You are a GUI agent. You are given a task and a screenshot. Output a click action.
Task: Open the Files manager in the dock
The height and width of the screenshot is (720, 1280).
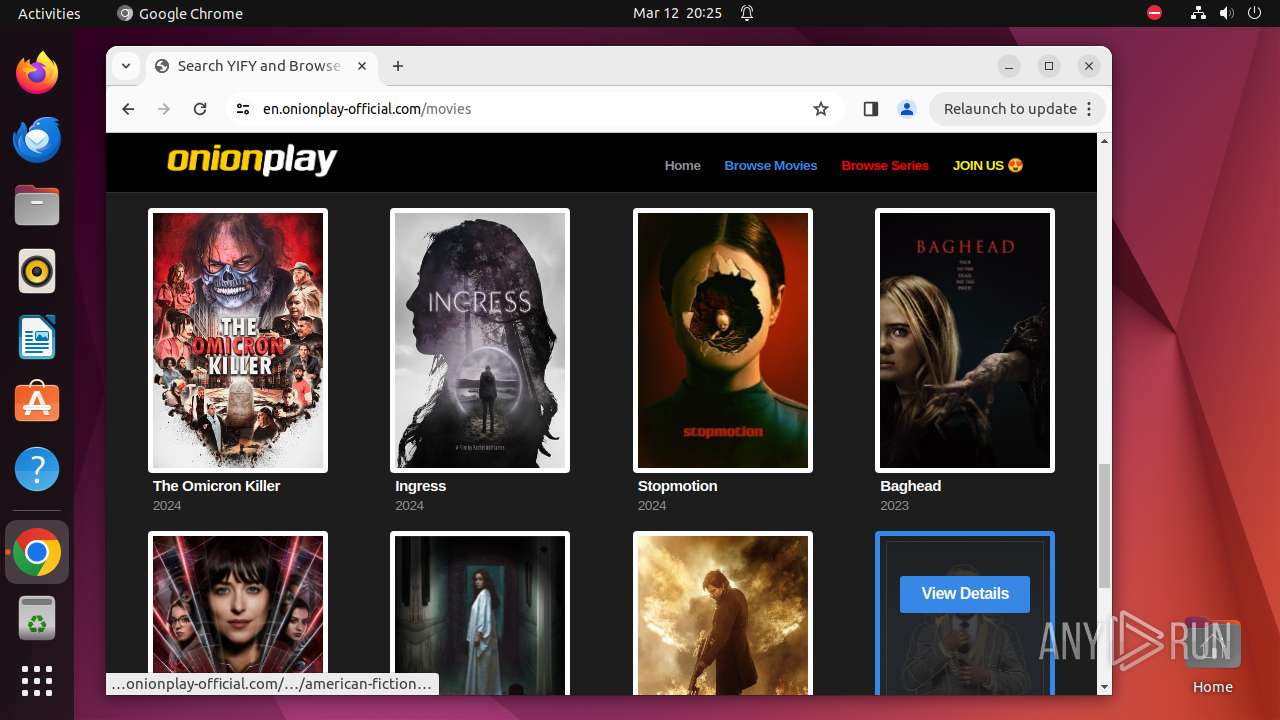[37, 205]
